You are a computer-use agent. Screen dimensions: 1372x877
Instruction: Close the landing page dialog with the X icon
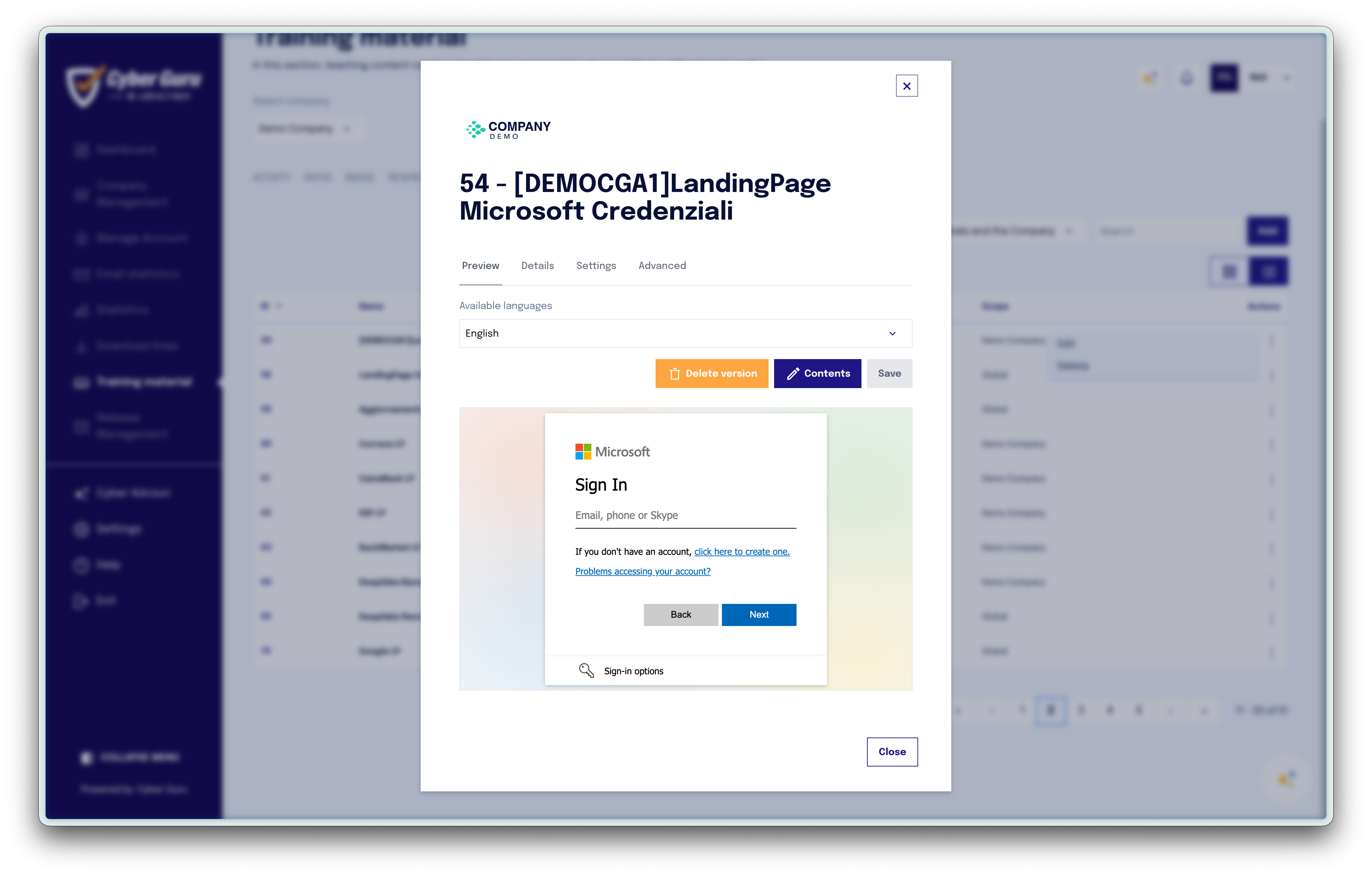(906, 86)
